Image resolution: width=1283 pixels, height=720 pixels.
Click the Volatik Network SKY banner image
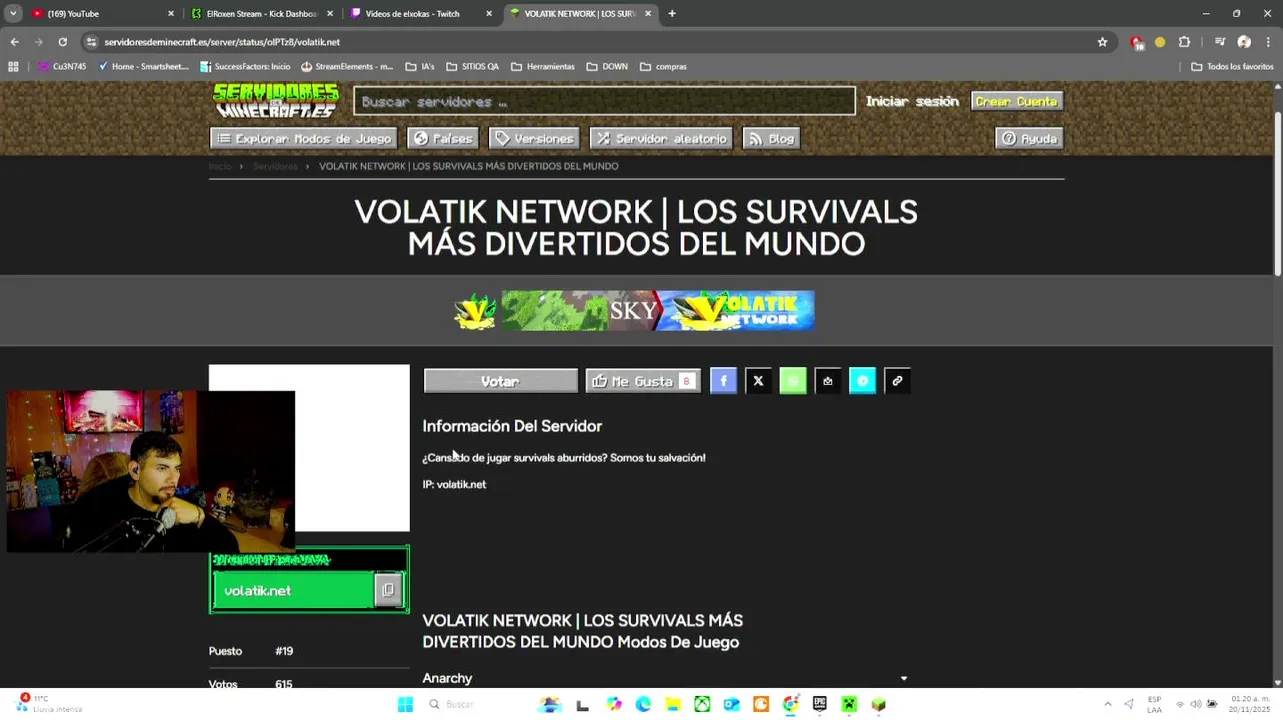click(634, 310)
